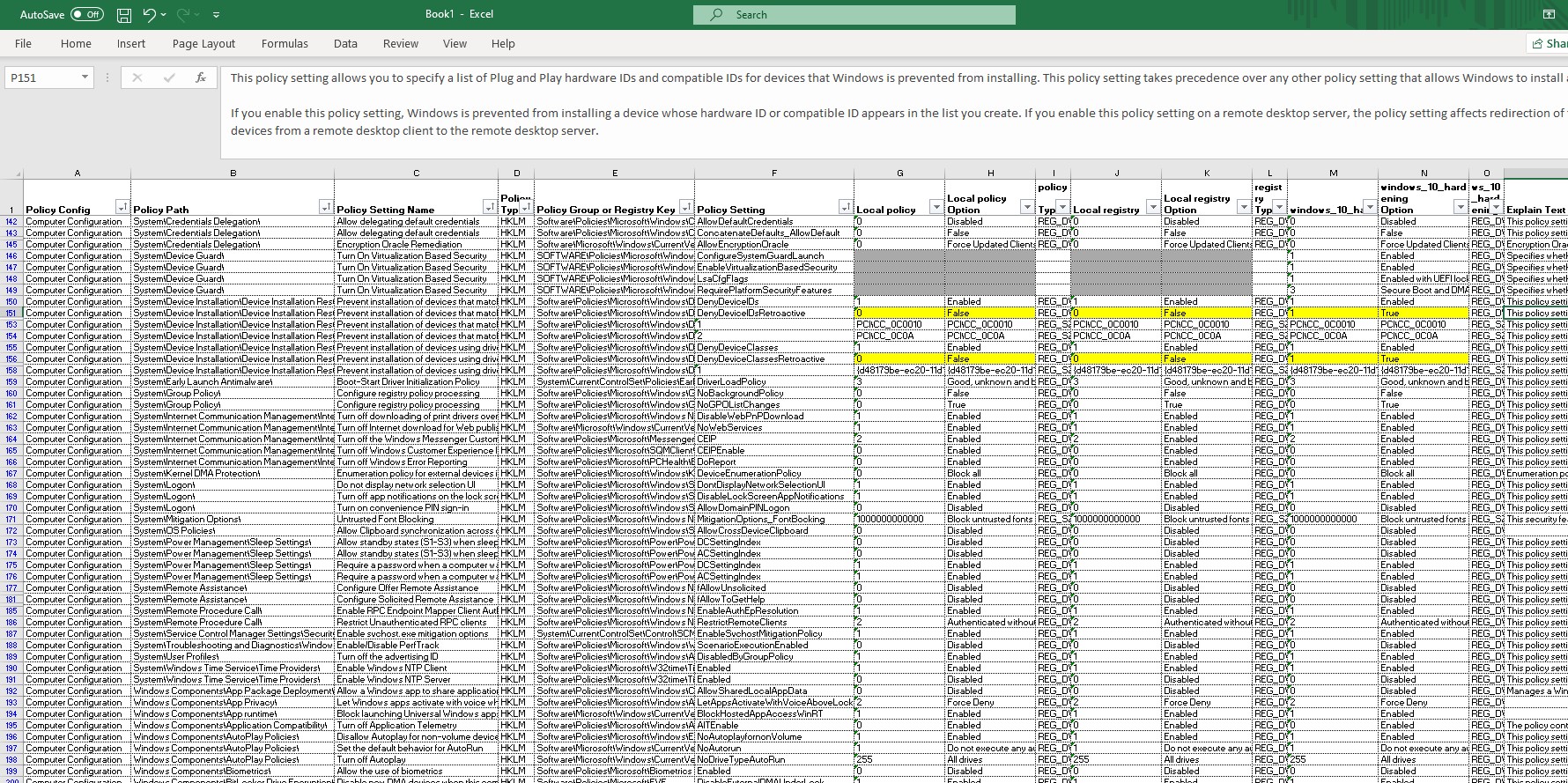Screen dimensions: 1568x783
Task: Click the Name Box showing P151
Action: [x=41, y=78]
